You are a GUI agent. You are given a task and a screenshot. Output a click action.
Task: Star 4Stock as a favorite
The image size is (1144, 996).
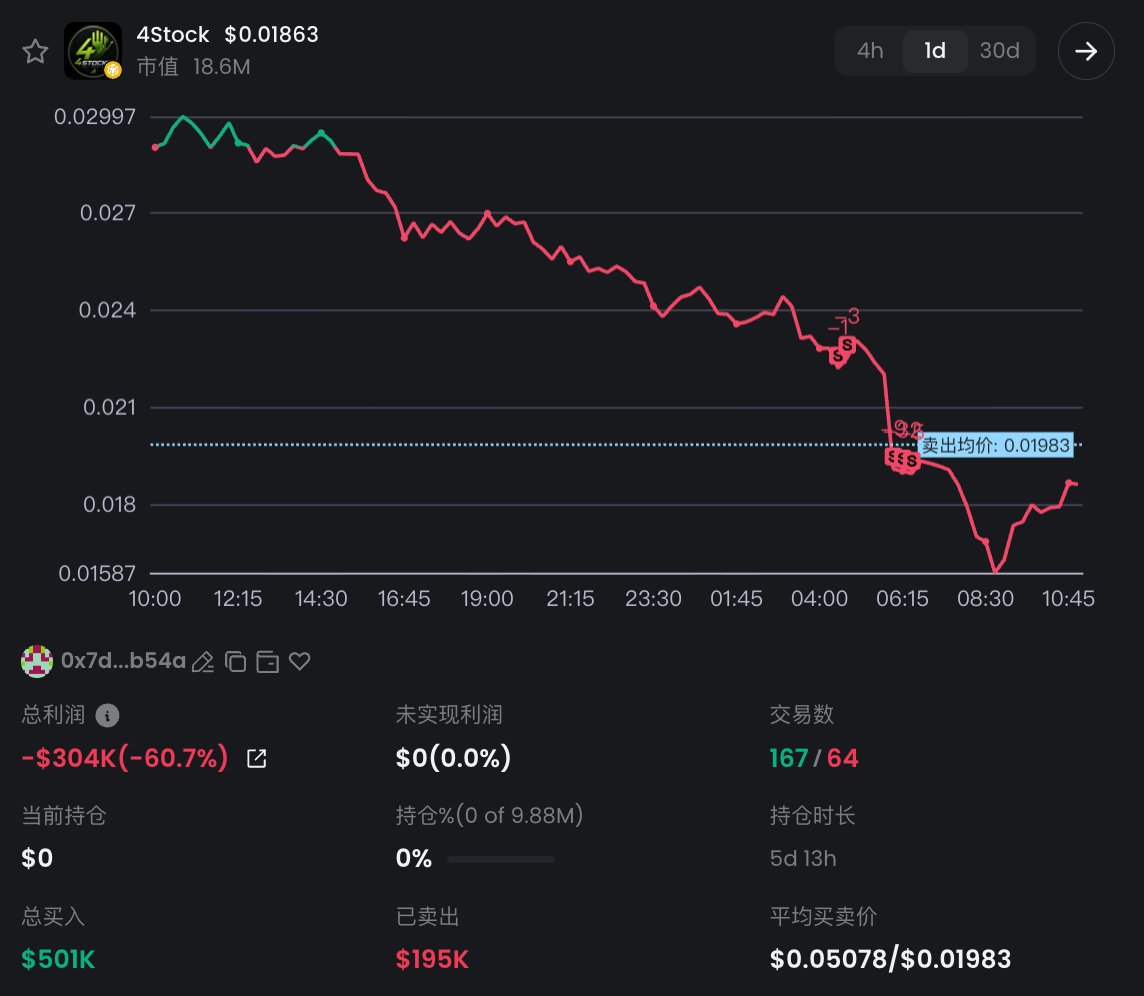[35, 52]
